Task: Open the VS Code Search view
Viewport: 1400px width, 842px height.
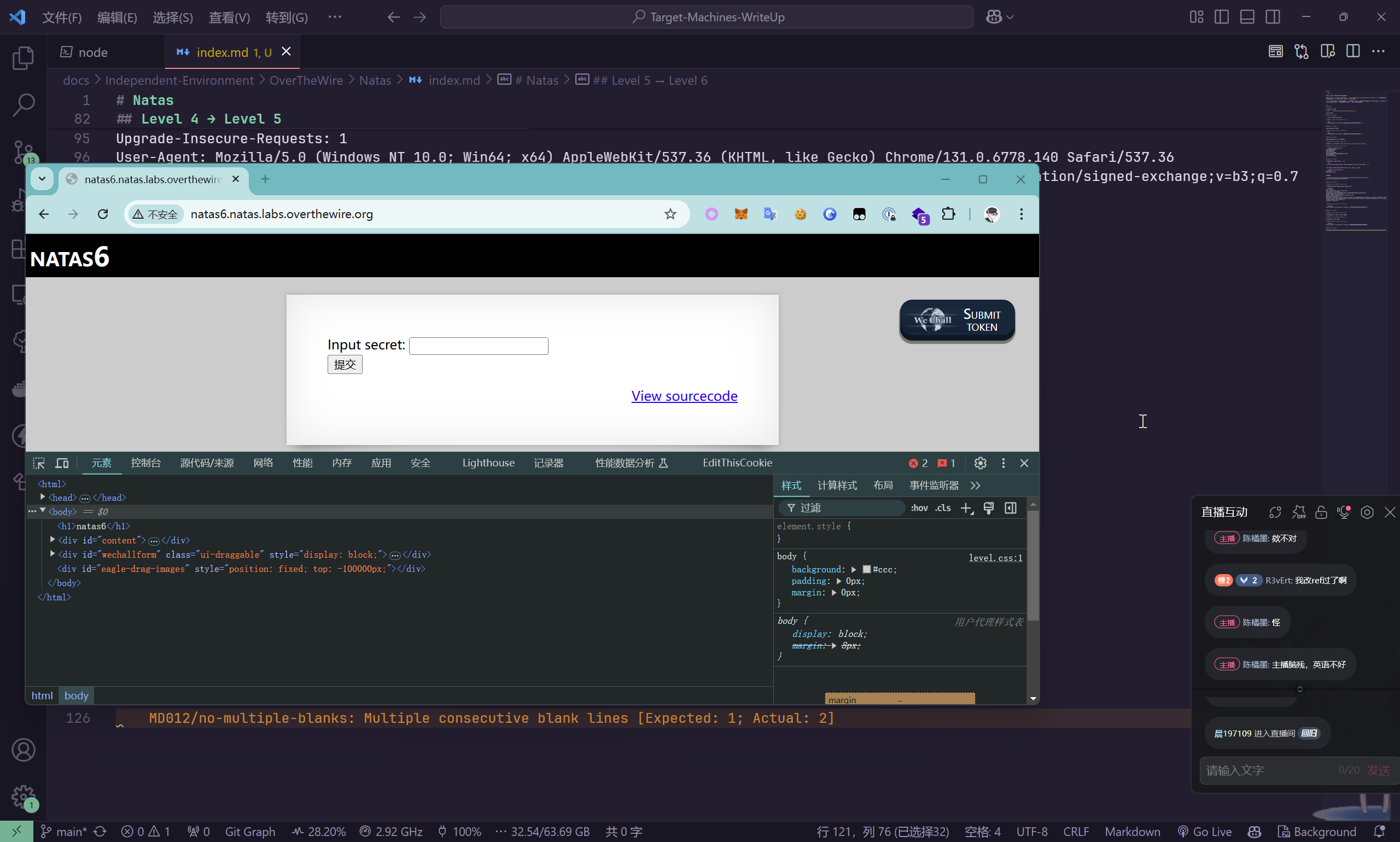Action: click(24, 105)
